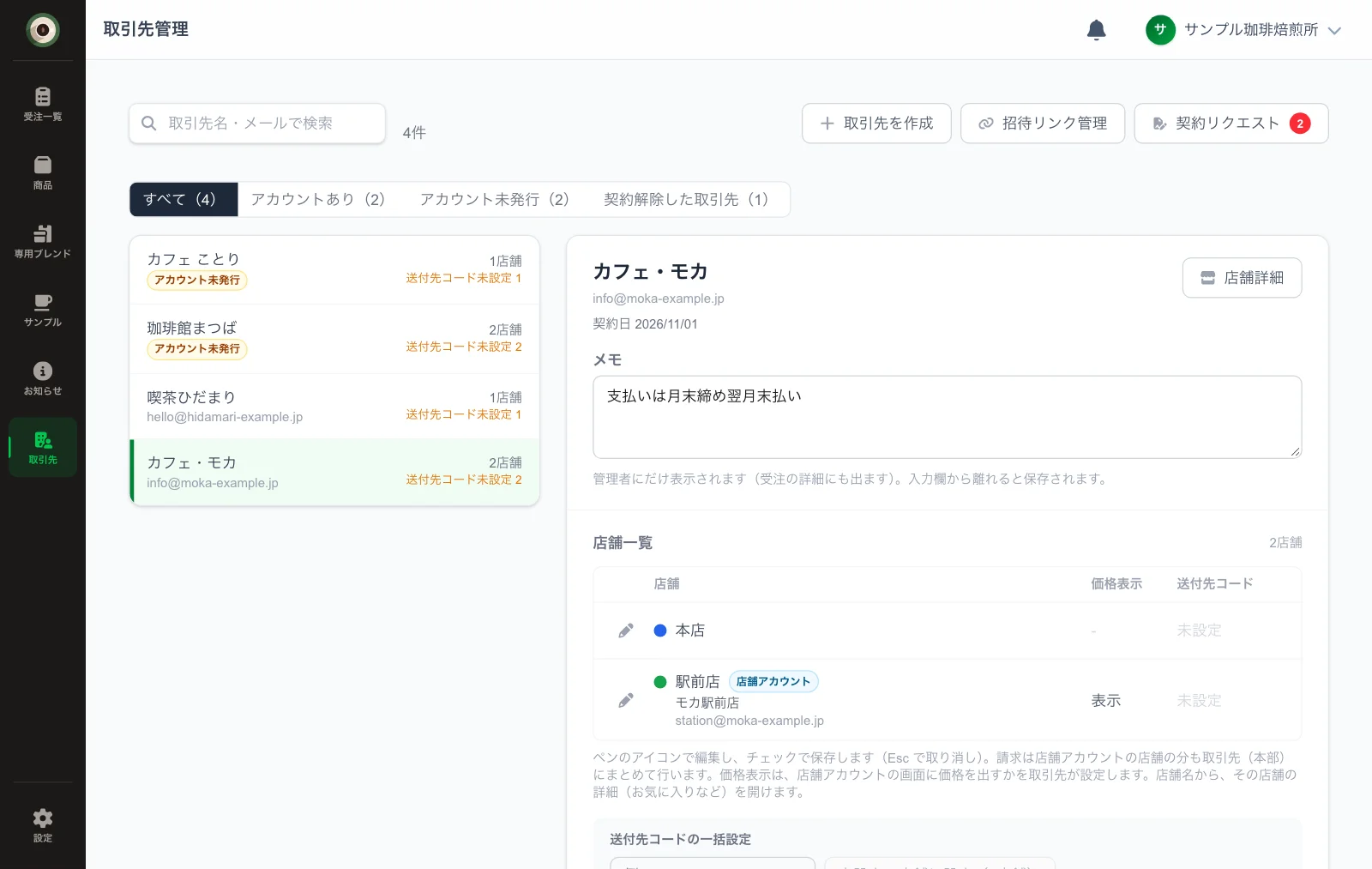The width and height of the screenshot is (1372, 869).
Task: Open the notification bell
Action: (x=1096, y=30)
